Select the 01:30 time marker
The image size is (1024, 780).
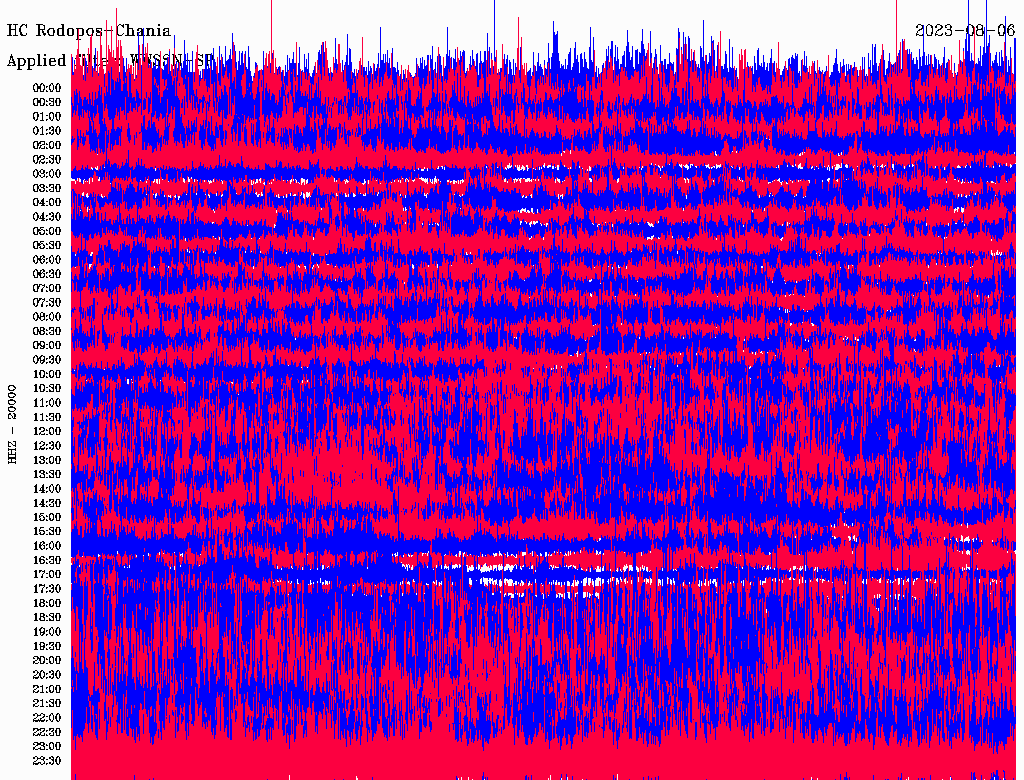tap(47, 131)
